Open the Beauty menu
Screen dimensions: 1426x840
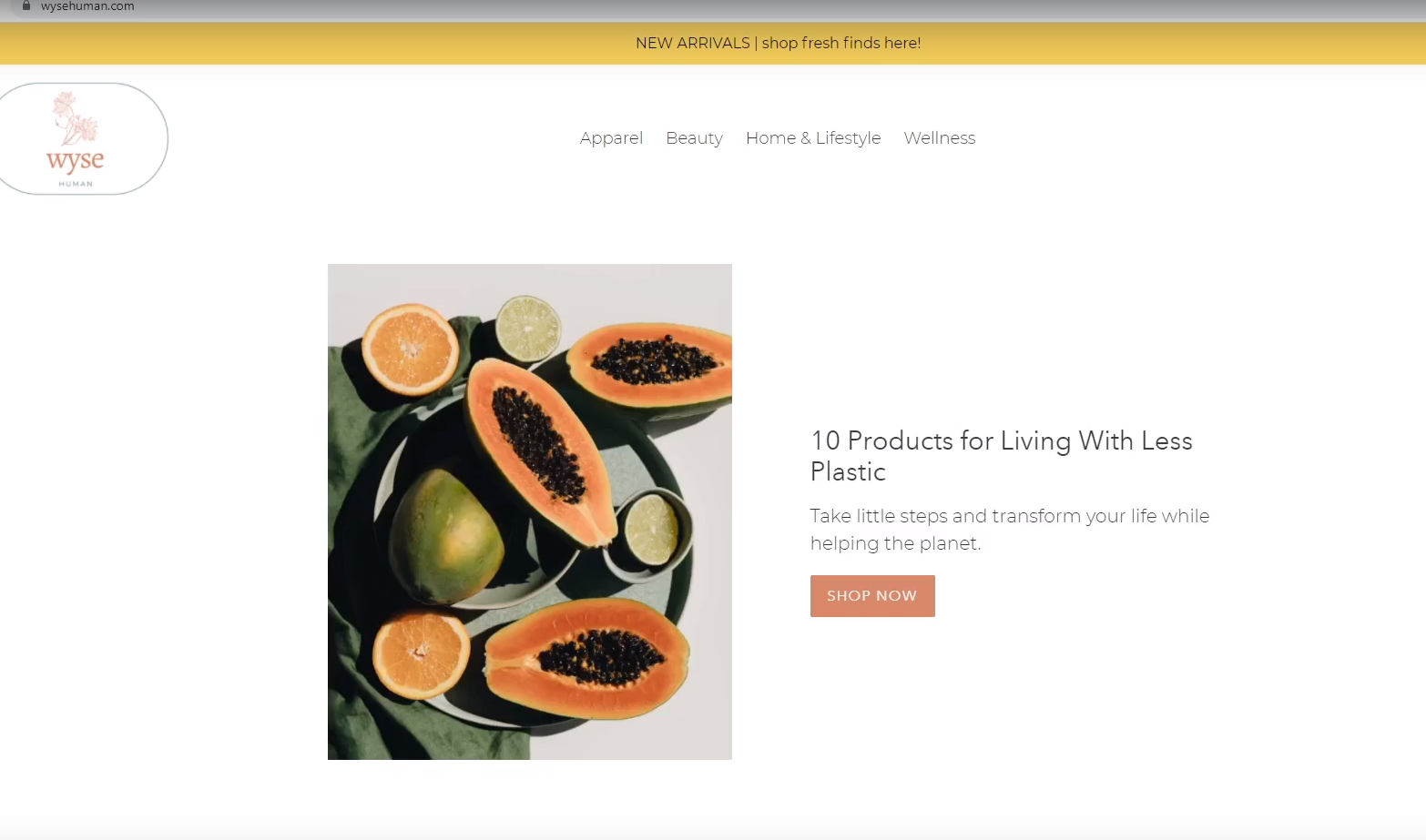click(694, 138)
